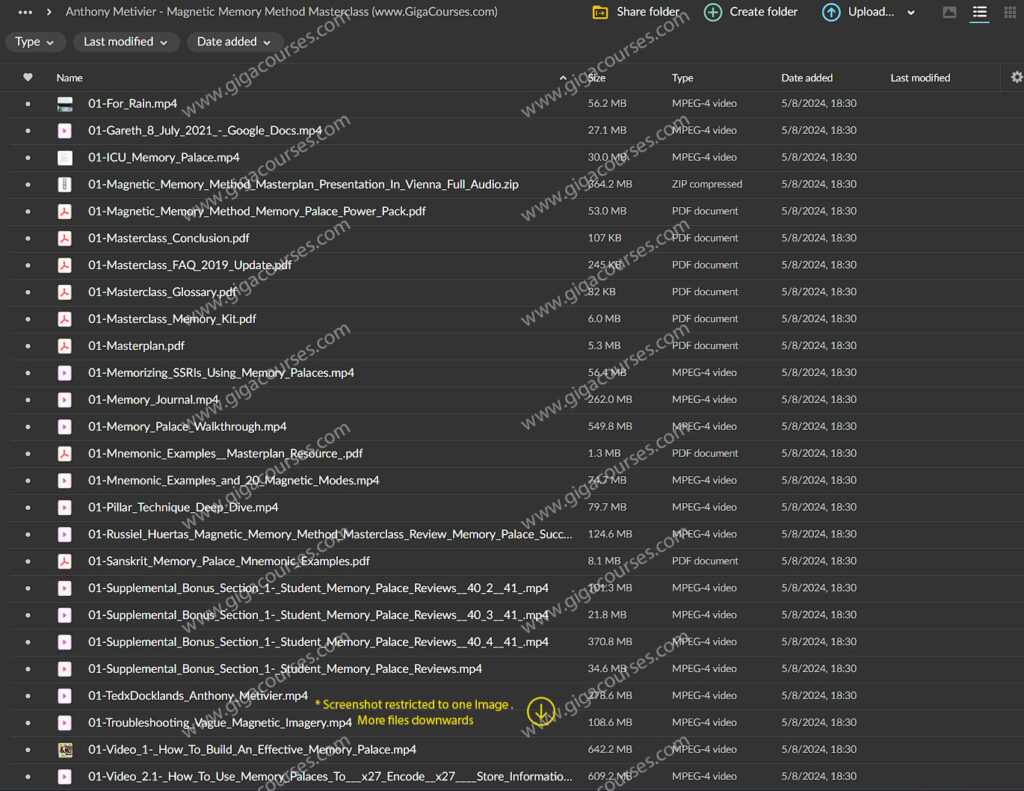Open the breadcrumb ellipsis menu

pos(25,12)
